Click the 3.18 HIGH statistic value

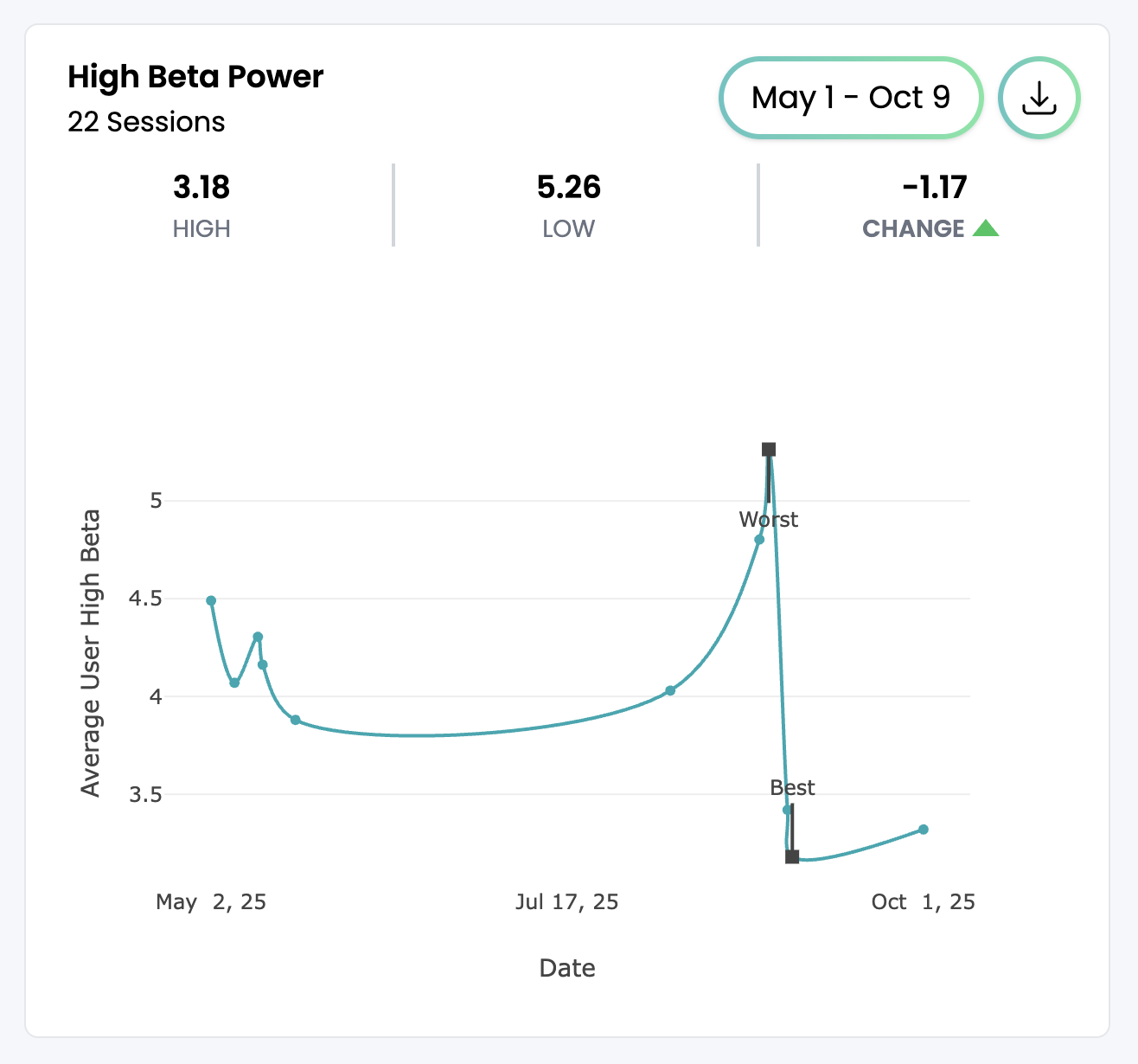click(x=201, y=187)
